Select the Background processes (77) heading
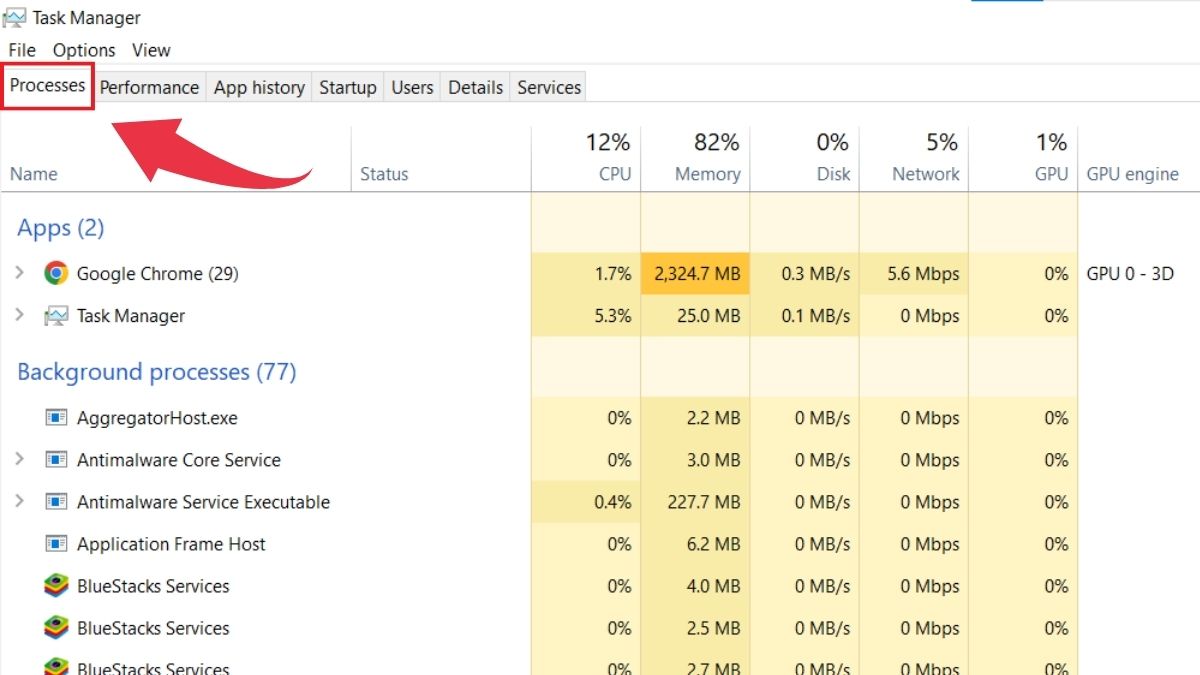Image resolution: width=1200 pixels, height=675 pixels. (157, 372)
